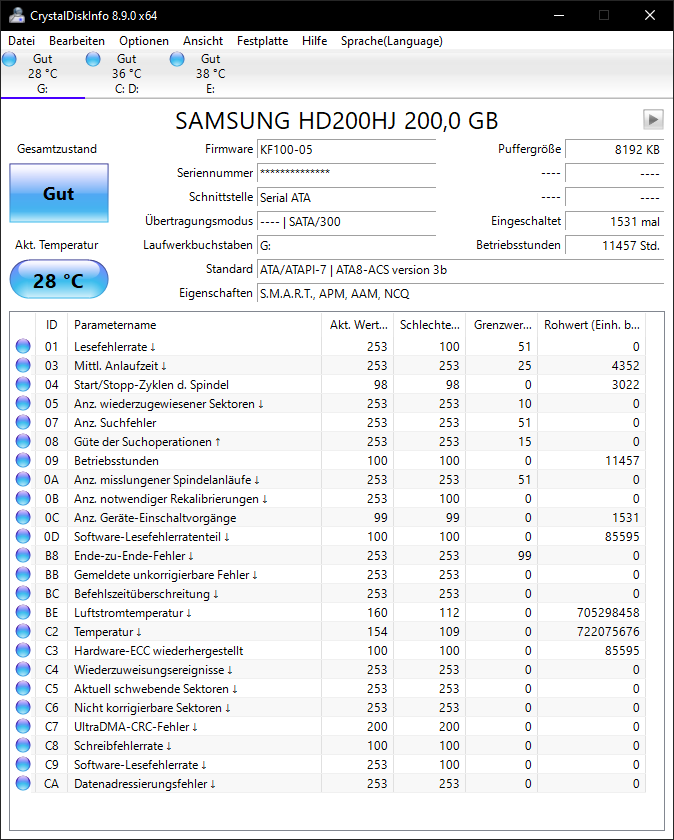
Task: Open the Hilfe menu
Action: pyautogui.click(x=314, y=41)
